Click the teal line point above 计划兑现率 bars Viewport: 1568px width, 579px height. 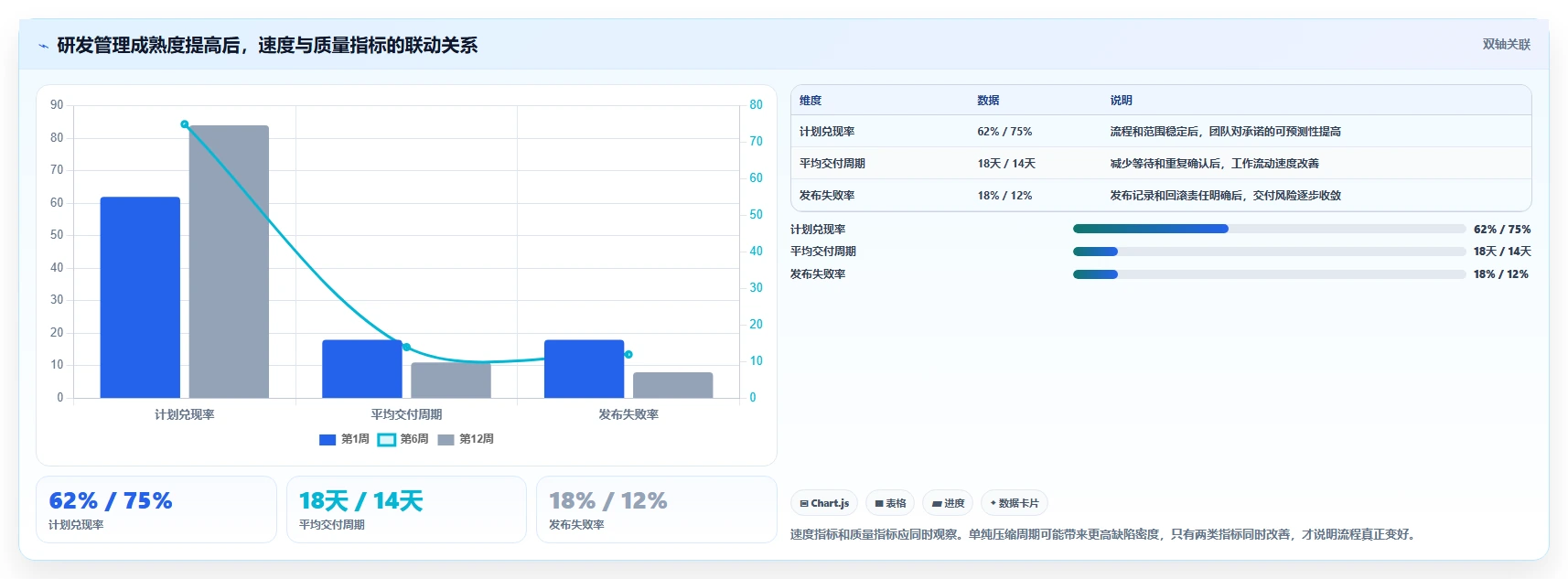pyautogui.click(x=185, y=124)
